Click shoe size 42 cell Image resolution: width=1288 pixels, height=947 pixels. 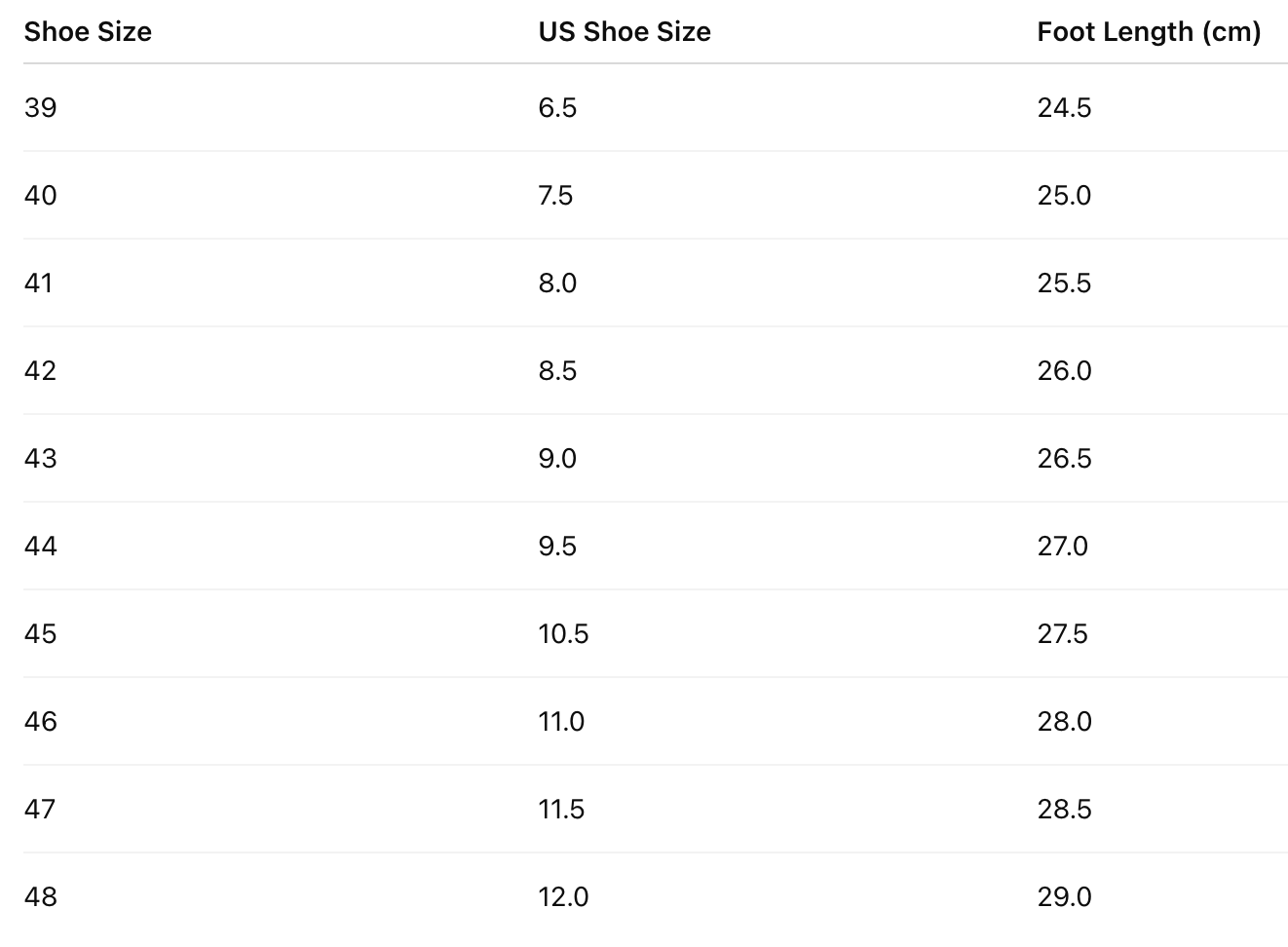coord(41,370)
